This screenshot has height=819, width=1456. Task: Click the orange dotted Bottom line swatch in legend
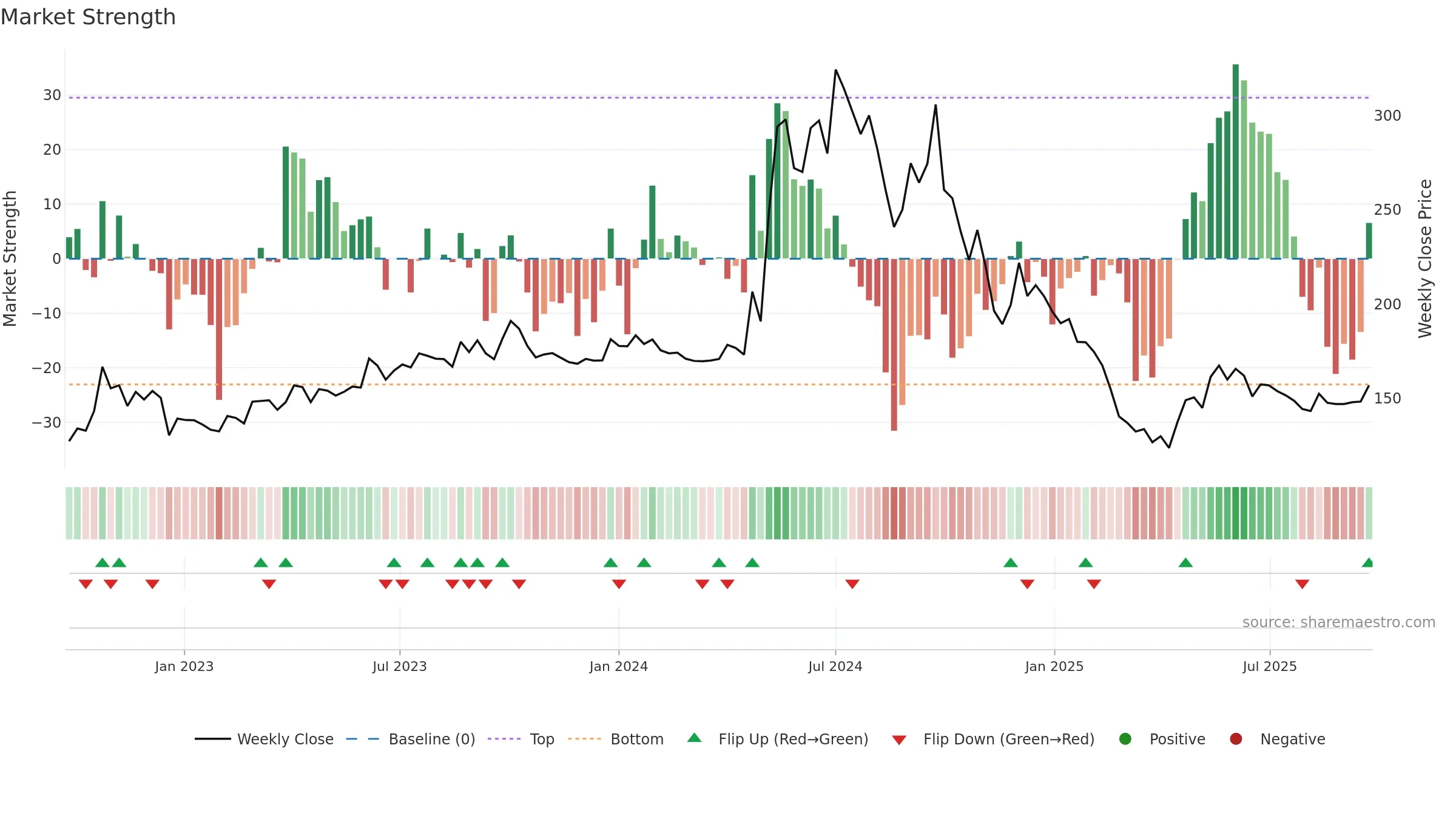585,739
